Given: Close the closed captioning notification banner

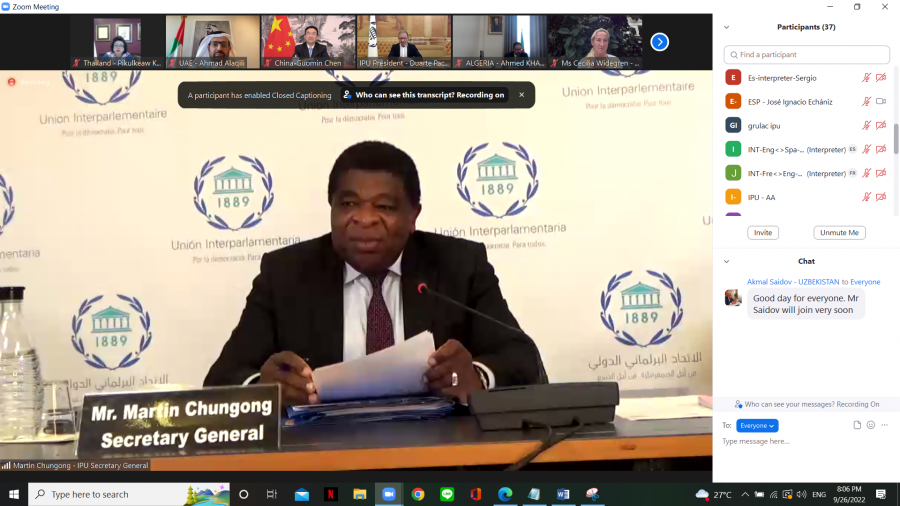Looking at the screenshot, I should click(521, 95).
